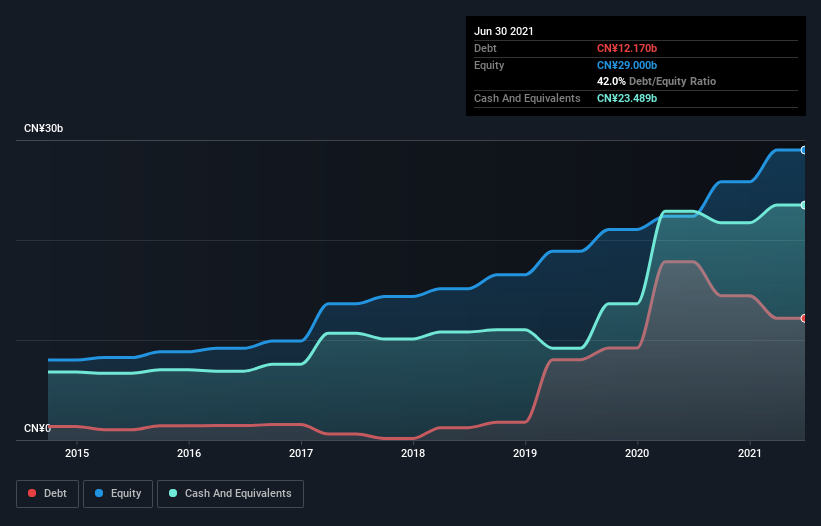Click the CN¥29.000b equity value

click(627, 65)
